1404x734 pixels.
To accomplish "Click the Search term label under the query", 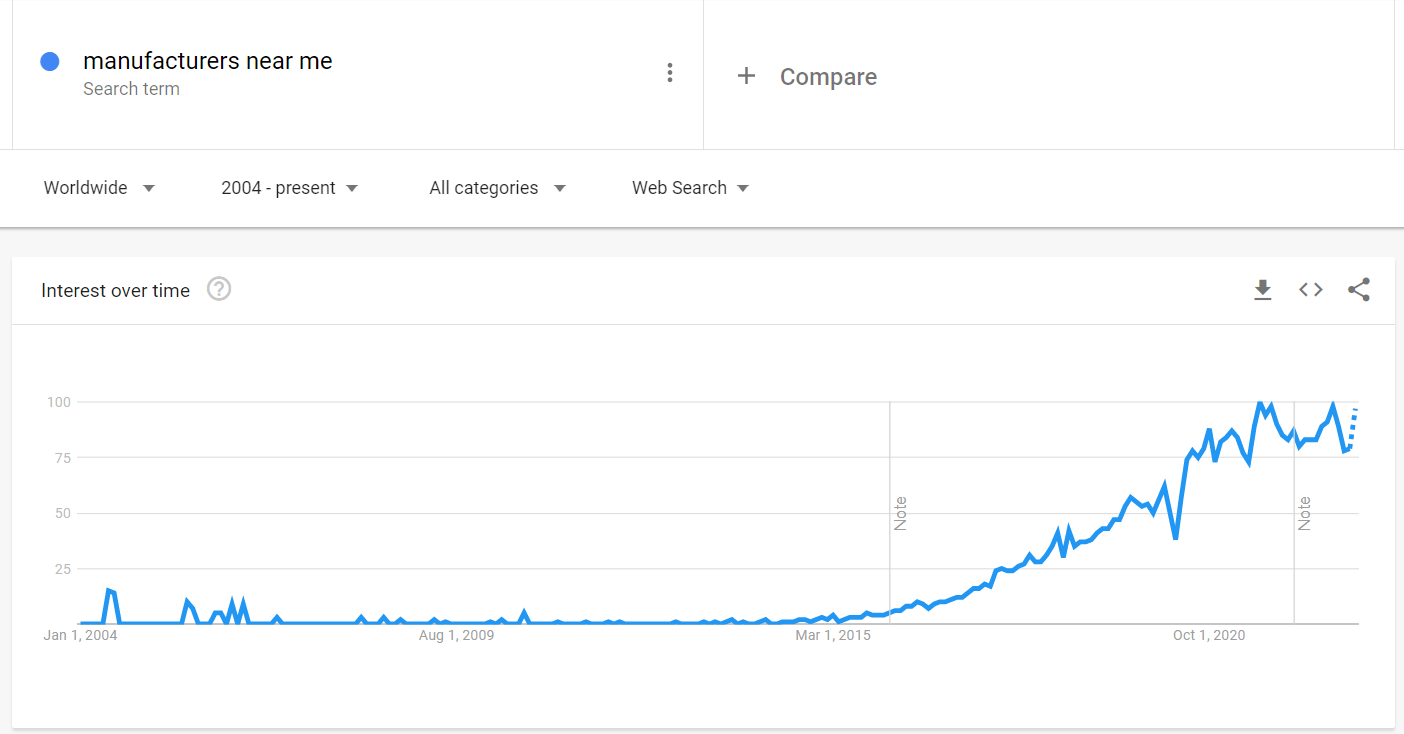I will pyautogui.click(x=131, y=89).
